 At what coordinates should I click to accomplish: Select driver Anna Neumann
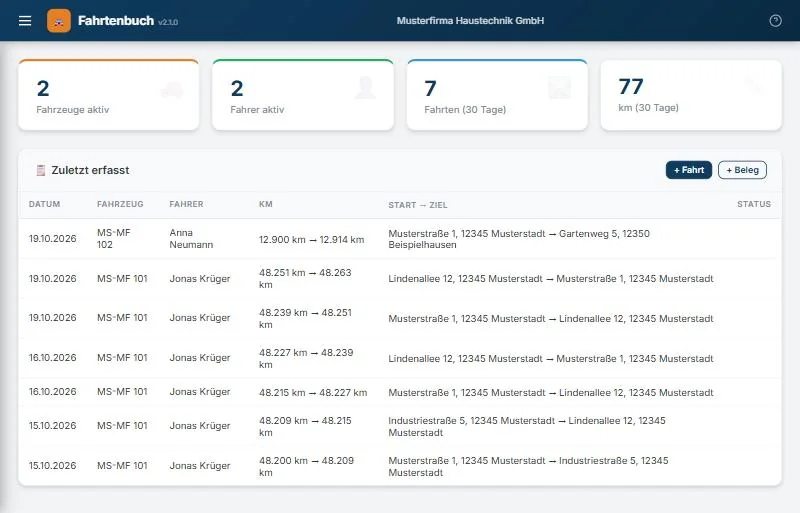pos(191,238)
